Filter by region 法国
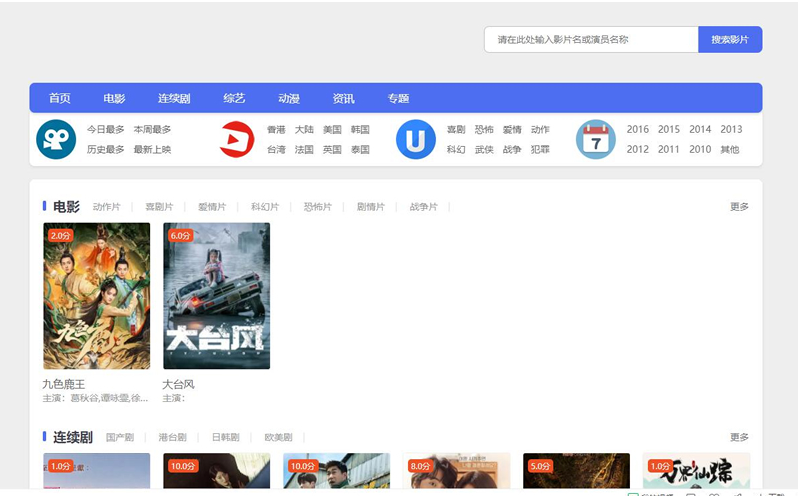The height and width of the screenshot is (496, 800). pos(304,150)
